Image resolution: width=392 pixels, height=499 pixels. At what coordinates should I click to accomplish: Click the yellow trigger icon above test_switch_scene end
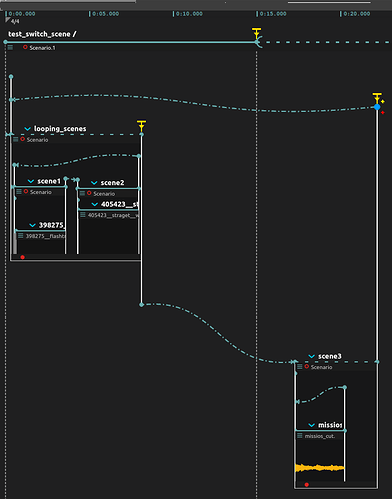point(256,33)
